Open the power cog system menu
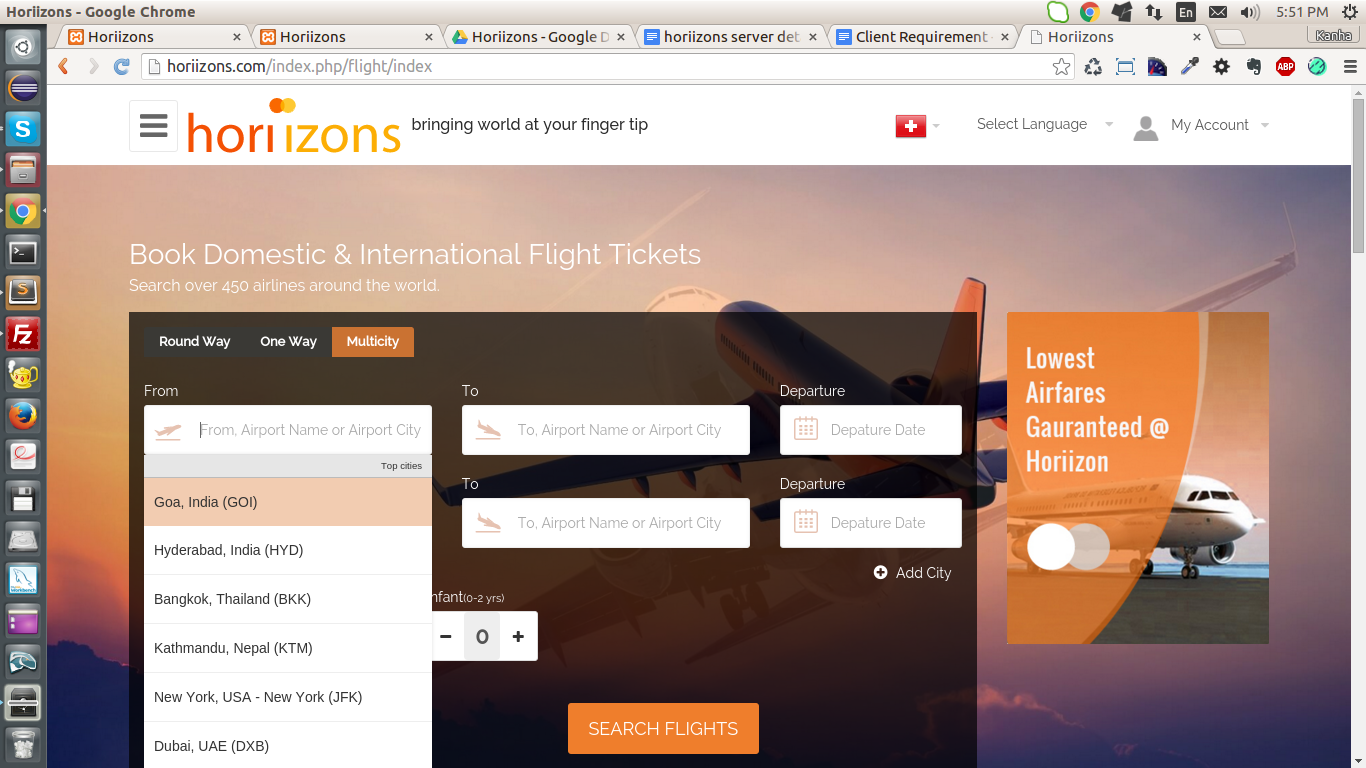The image size is (1366, 768). click(x=1349, y=12)
